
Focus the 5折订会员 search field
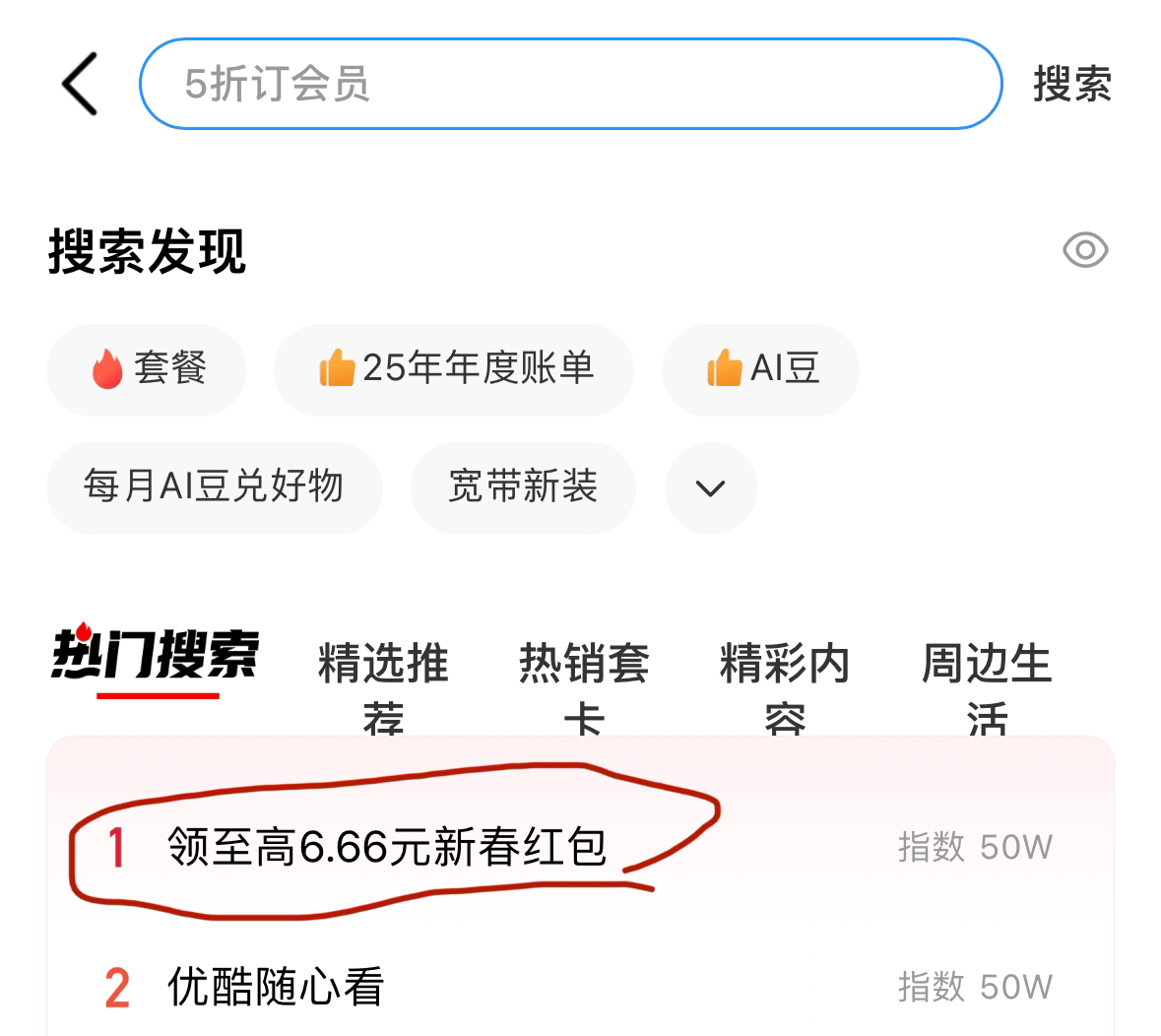tap(570, 84)
